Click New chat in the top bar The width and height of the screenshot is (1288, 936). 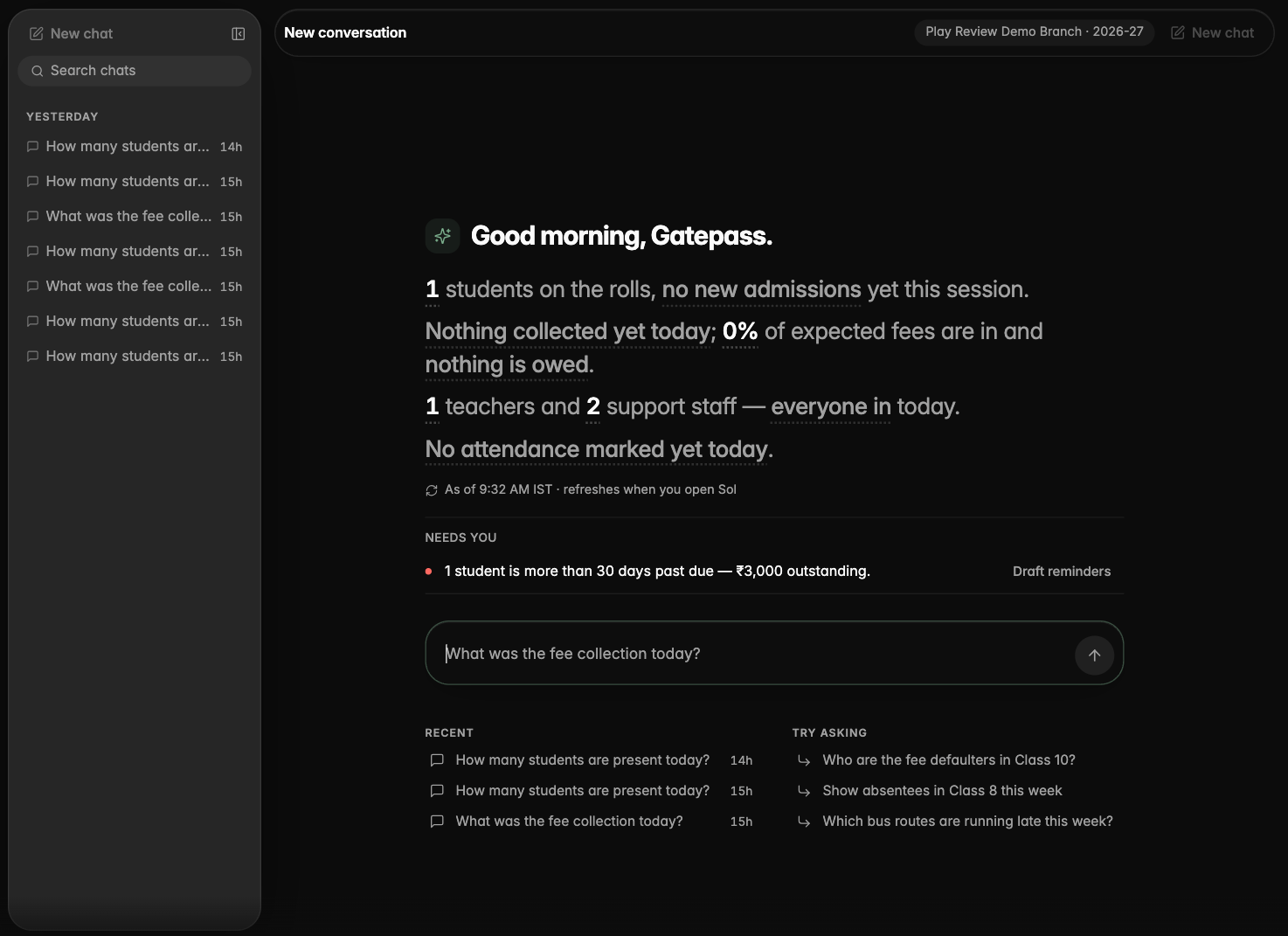pos(1213,32)
